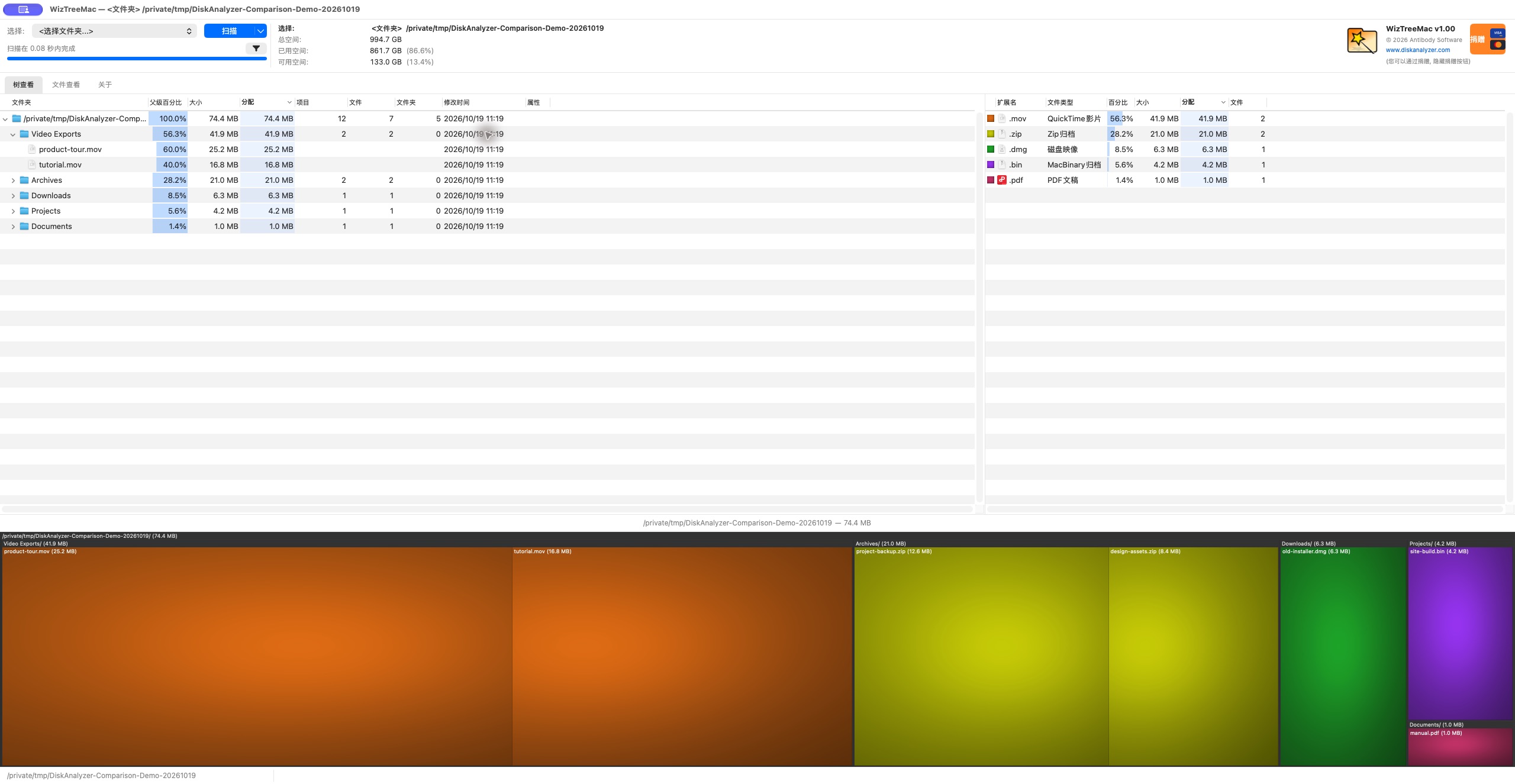
Task: Select the product-tour.mov treemap block
Action: click(257, 656)
